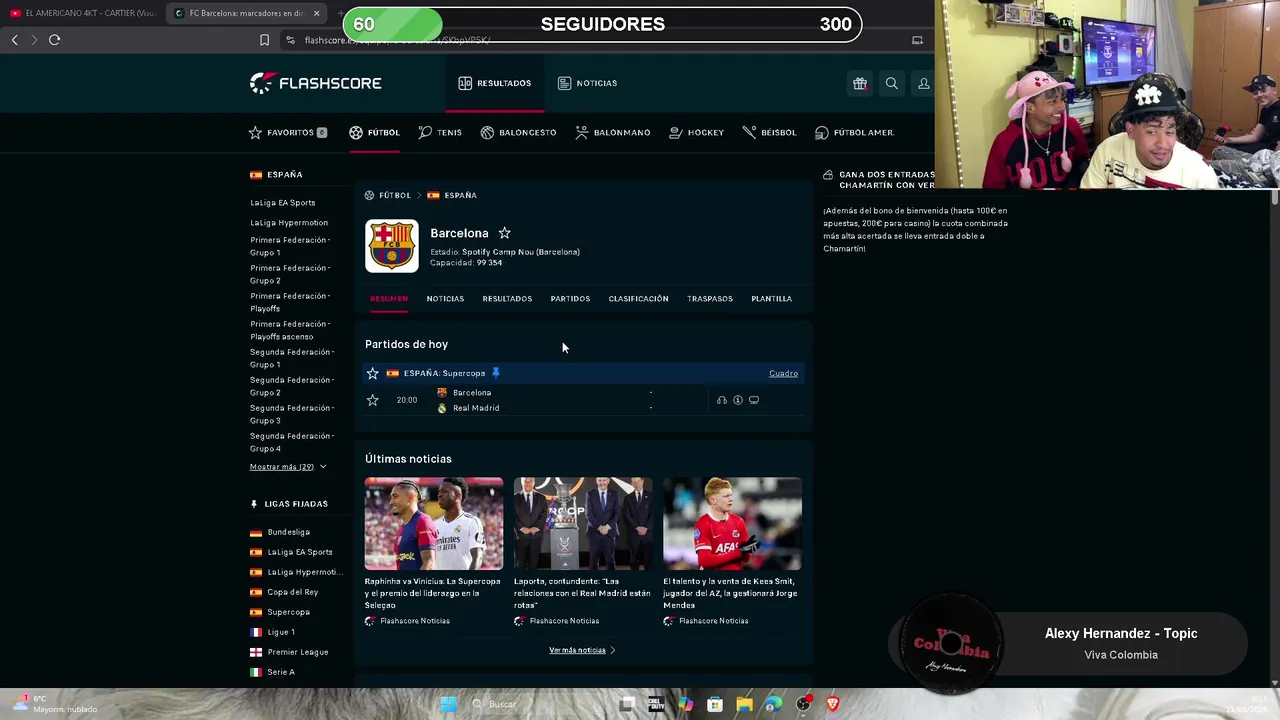This screenshot has height=720, width=1280.
Task: Select Fútbol Amer. in sports menu
Action: 854,132
